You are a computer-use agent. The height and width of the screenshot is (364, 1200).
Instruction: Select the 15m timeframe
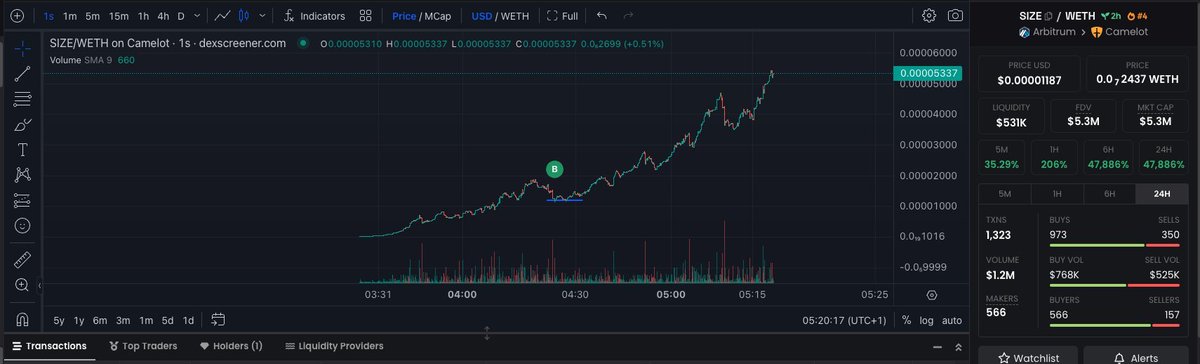pyautogui.click(x=118, y=16)
